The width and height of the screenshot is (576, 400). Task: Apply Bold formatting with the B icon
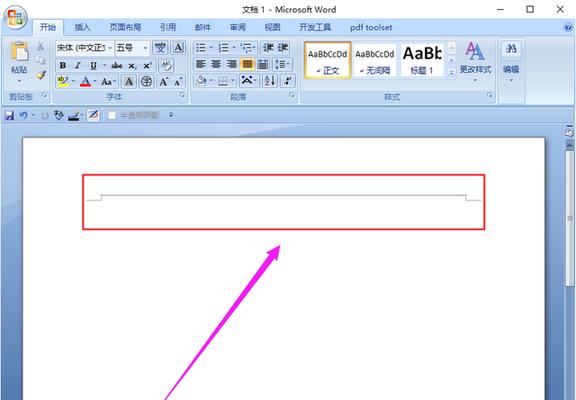coord(62,65)
